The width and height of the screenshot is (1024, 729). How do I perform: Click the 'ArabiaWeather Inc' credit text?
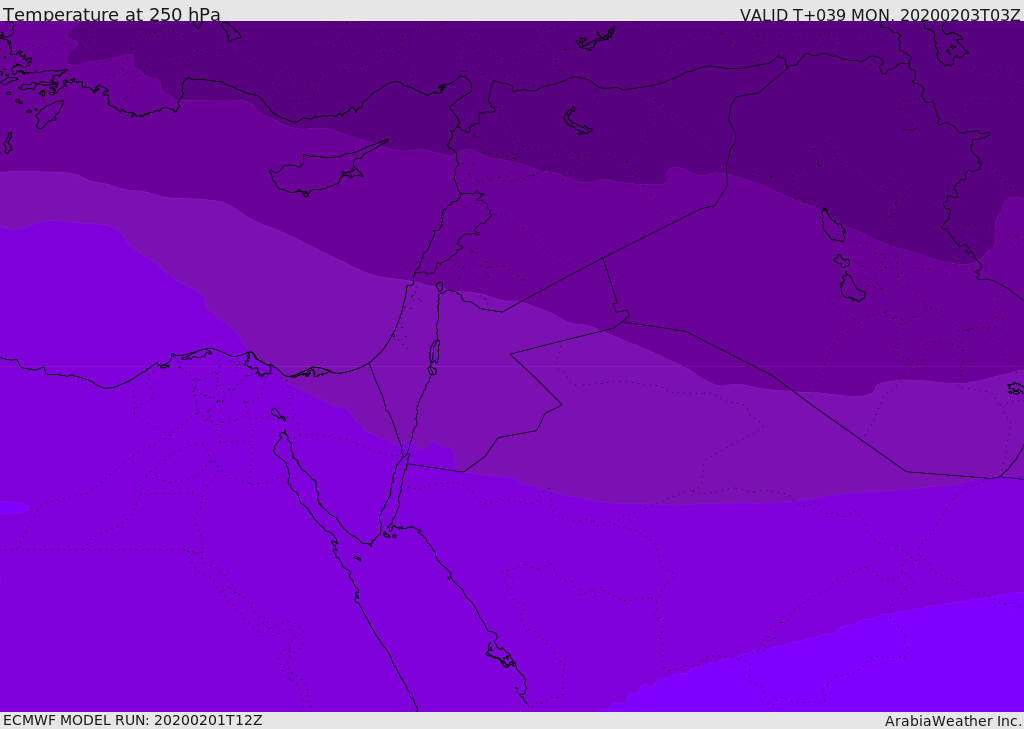(x=952, y=721)
